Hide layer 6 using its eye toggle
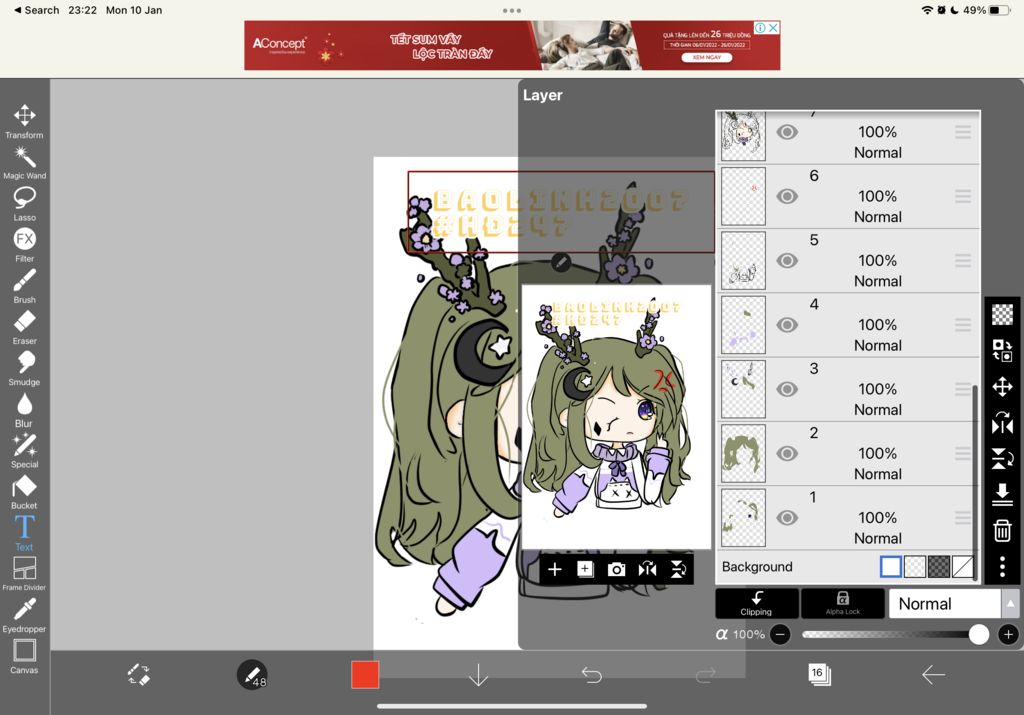 pos(787,197)
